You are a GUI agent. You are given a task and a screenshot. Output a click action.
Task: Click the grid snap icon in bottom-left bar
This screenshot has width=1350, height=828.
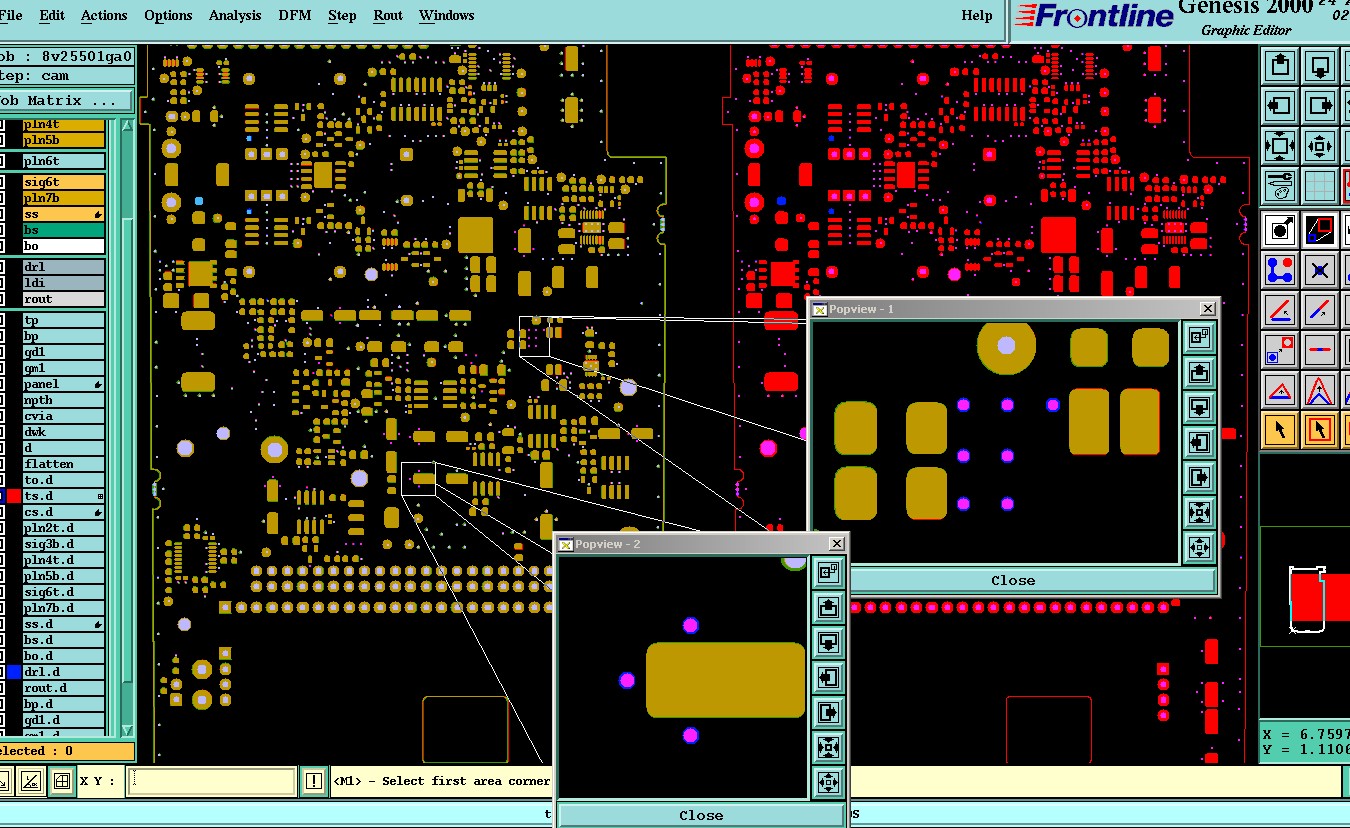pyautogui.click(x=62, y=781)
